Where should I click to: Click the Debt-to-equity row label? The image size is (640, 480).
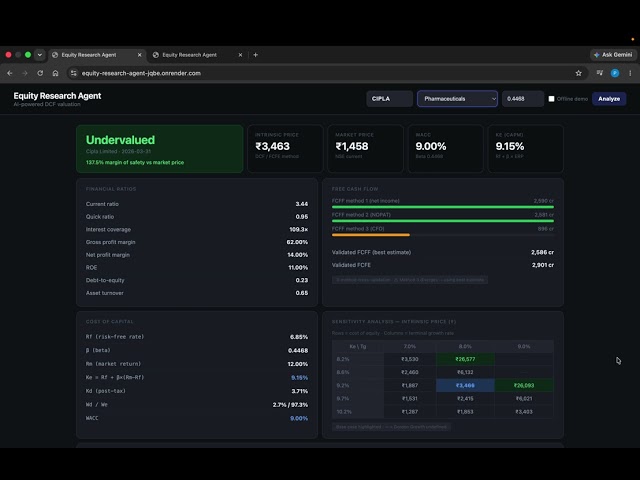[x=105, y=280]
